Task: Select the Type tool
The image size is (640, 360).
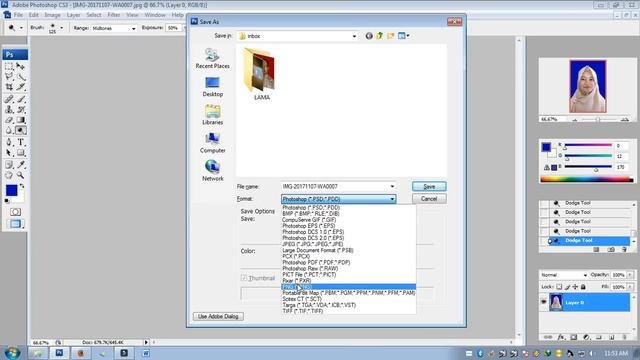Action: coord(20,142)
